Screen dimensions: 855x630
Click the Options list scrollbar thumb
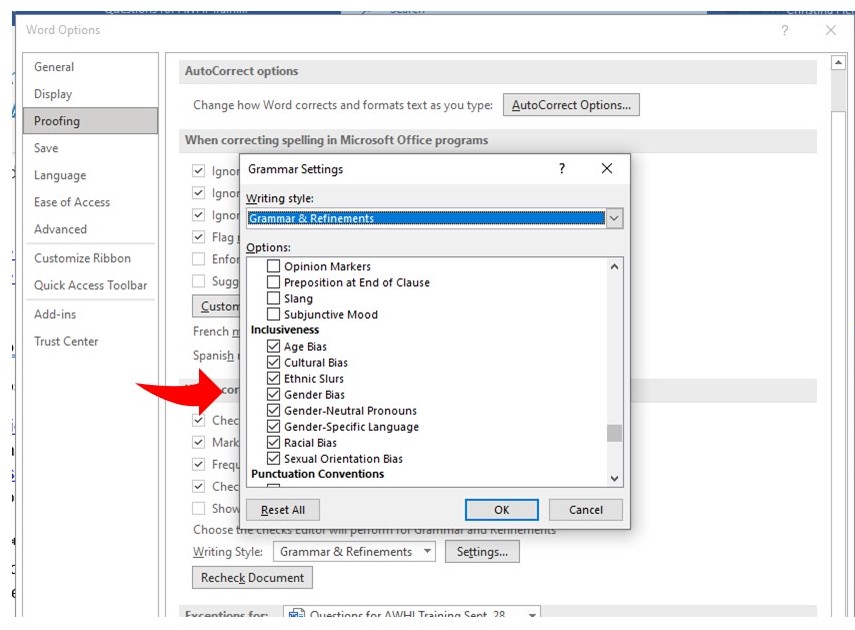click(614, 433)
